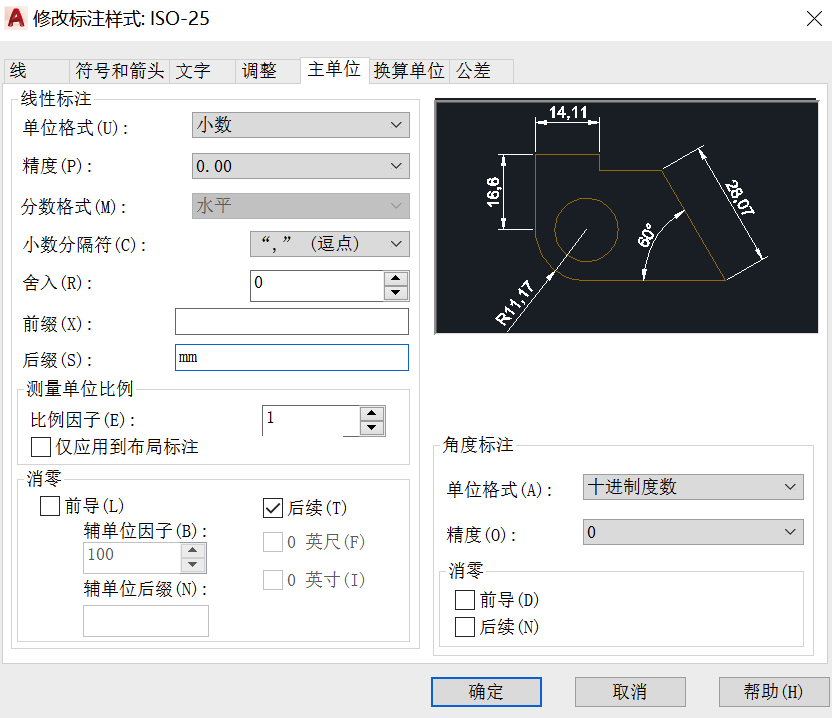Check the angular 前导(D) checkbox

465,600
